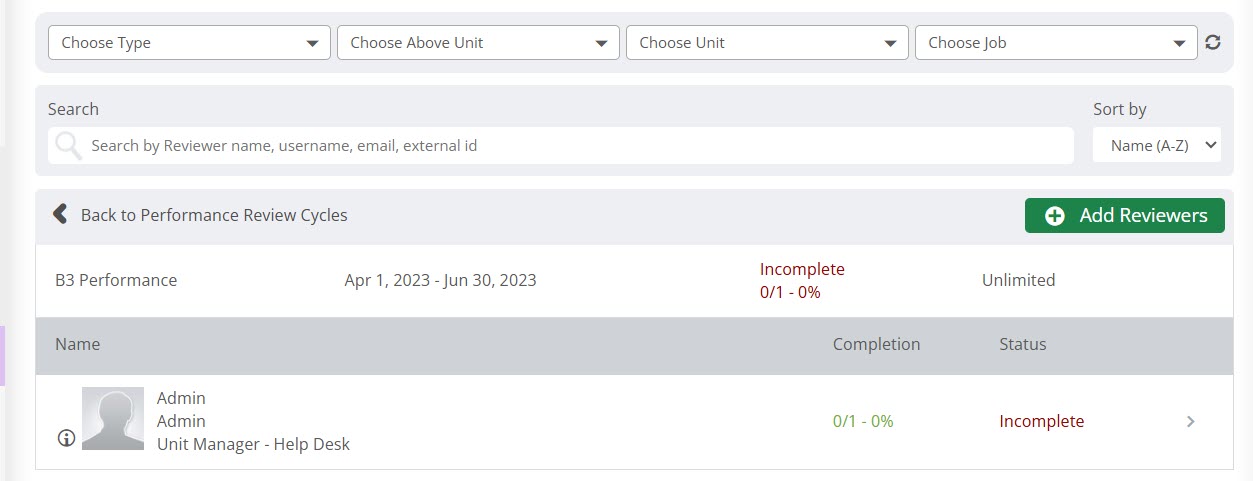Click the info icon beside Admin
This screenshot has height=481, width=1253.
[x=66, y=438]
